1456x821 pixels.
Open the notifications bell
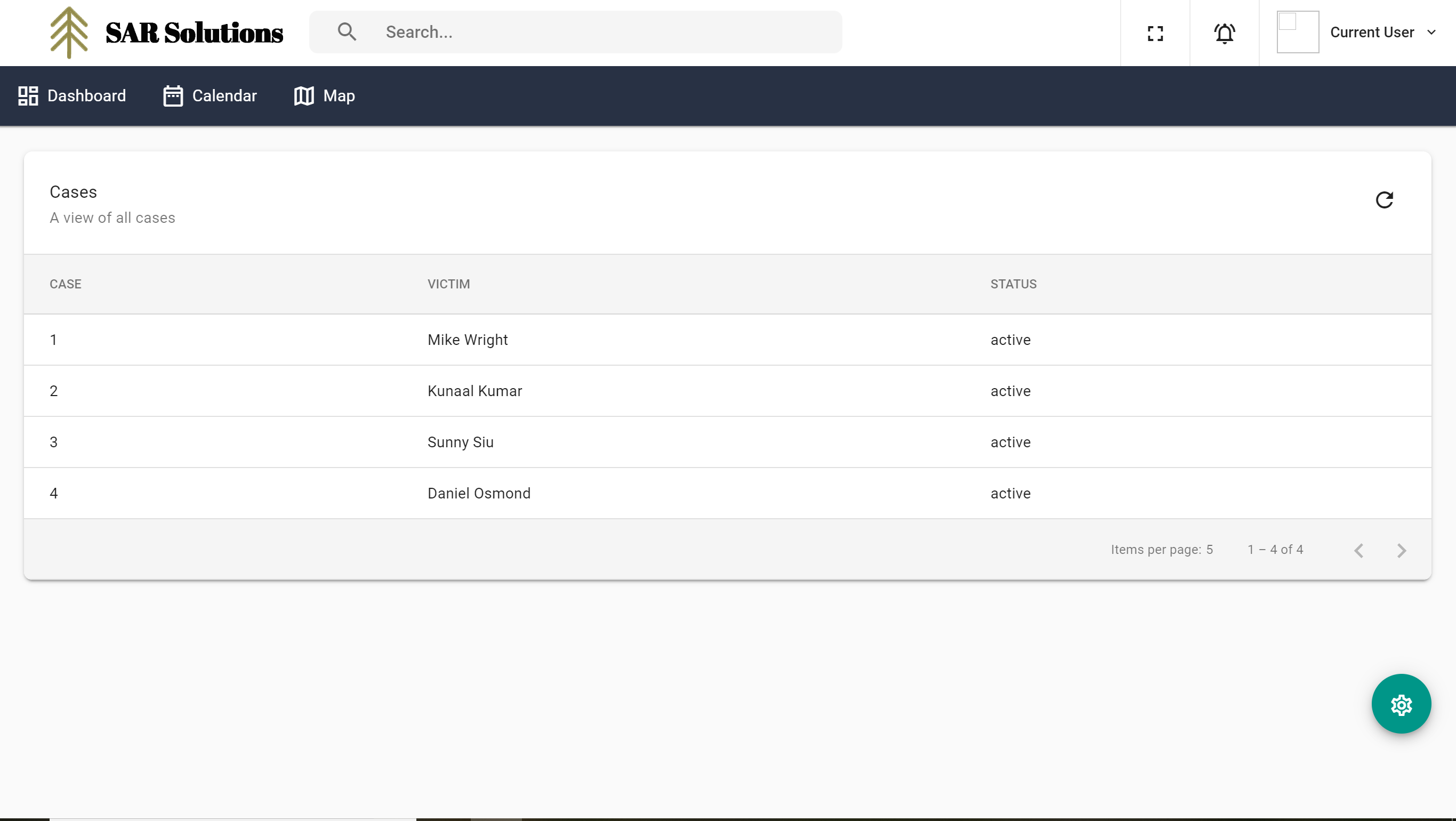(1224, 33)
